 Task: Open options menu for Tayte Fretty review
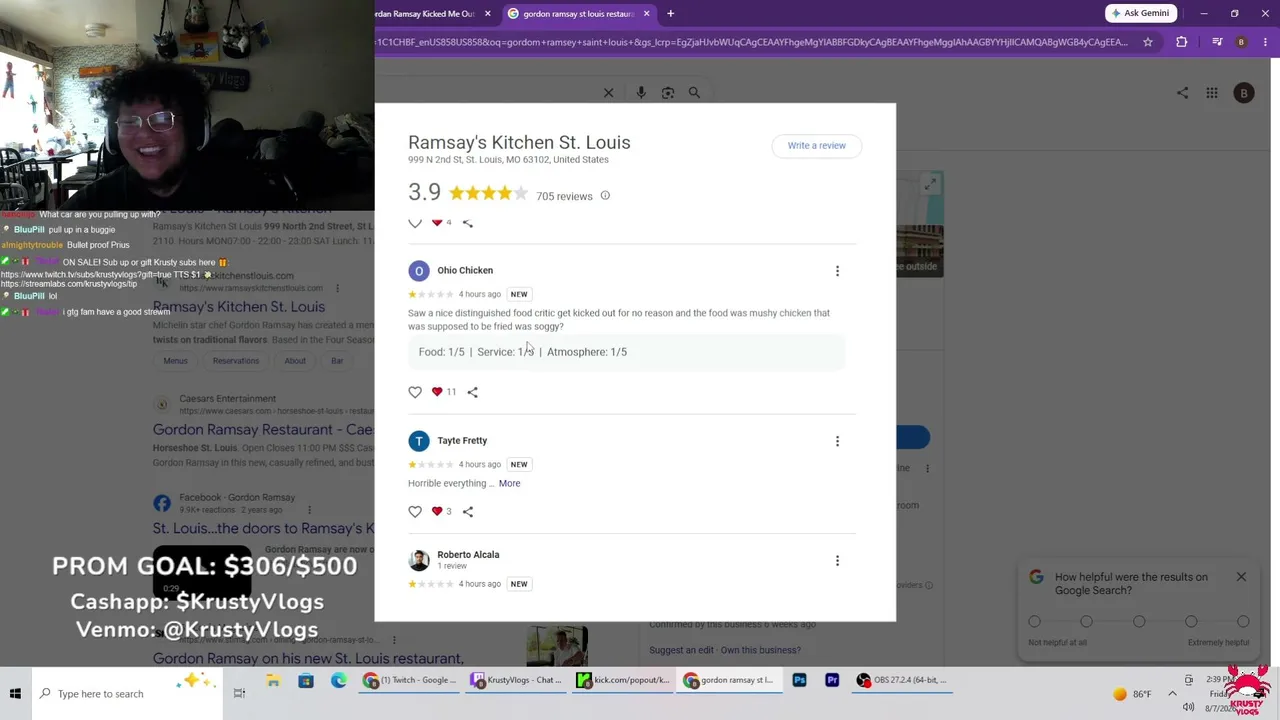click(837, 441)
